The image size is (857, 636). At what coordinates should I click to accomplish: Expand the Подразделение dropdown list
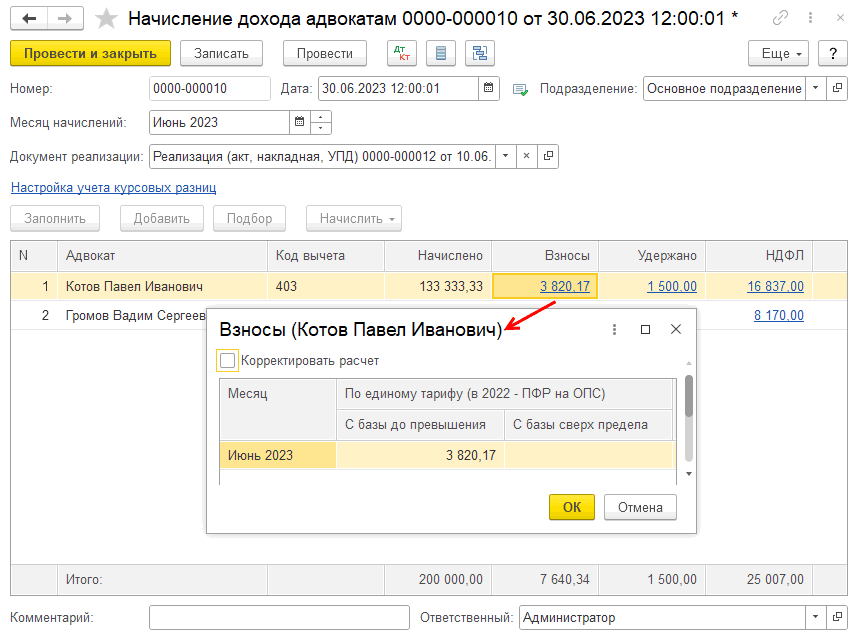(x=815, y=89)
